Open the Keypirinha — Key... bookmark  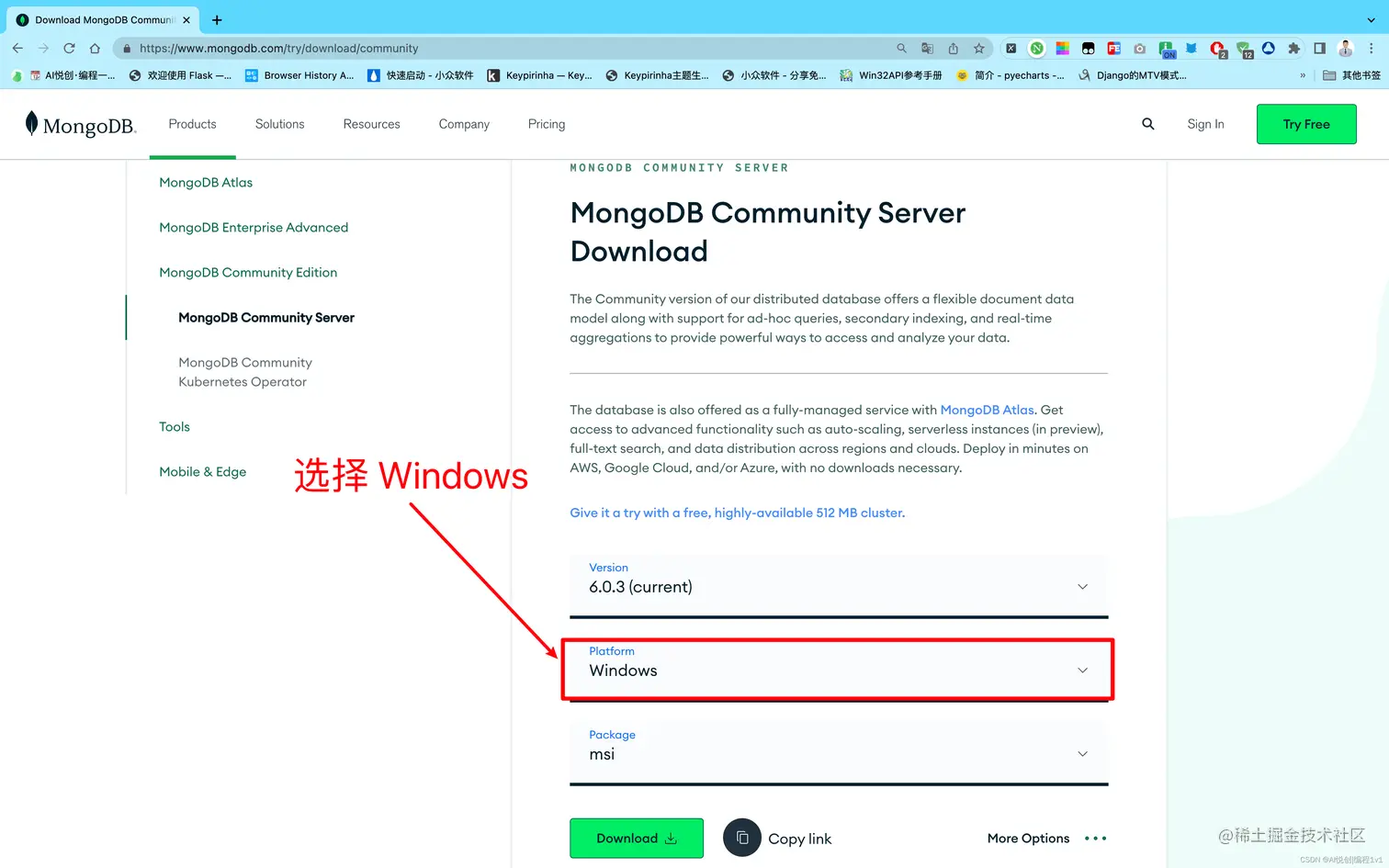(540, 75)
